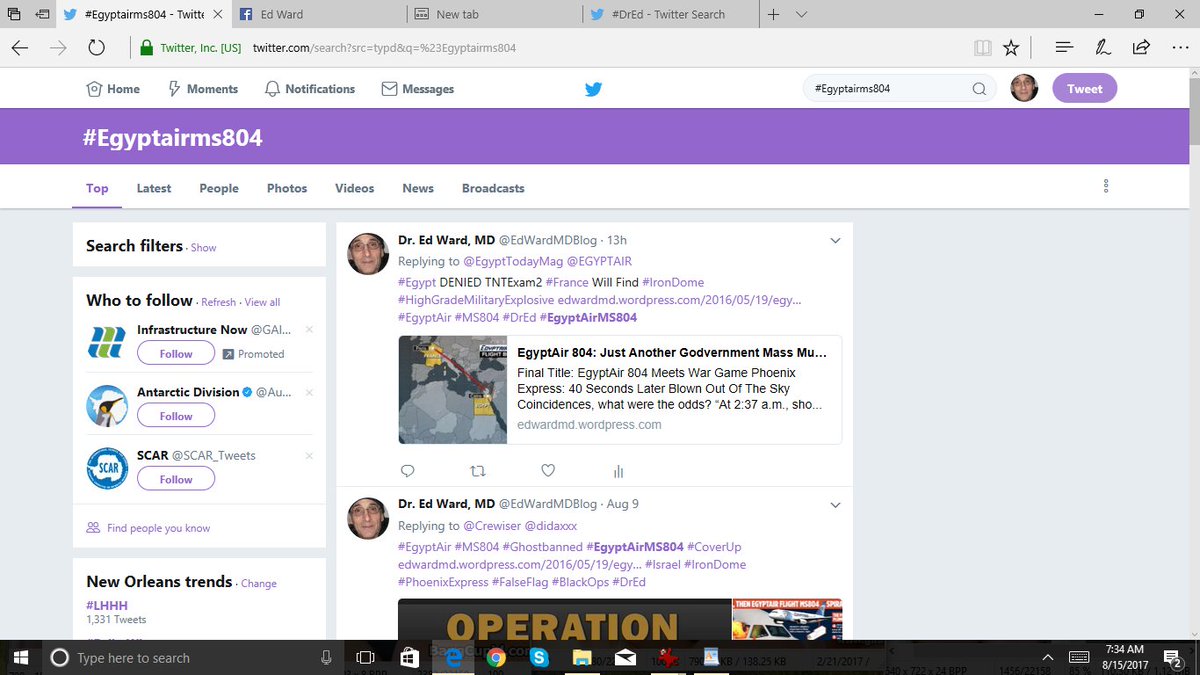Expand dropdown chevron on the Aug 9 tweet

pos(836,504)
